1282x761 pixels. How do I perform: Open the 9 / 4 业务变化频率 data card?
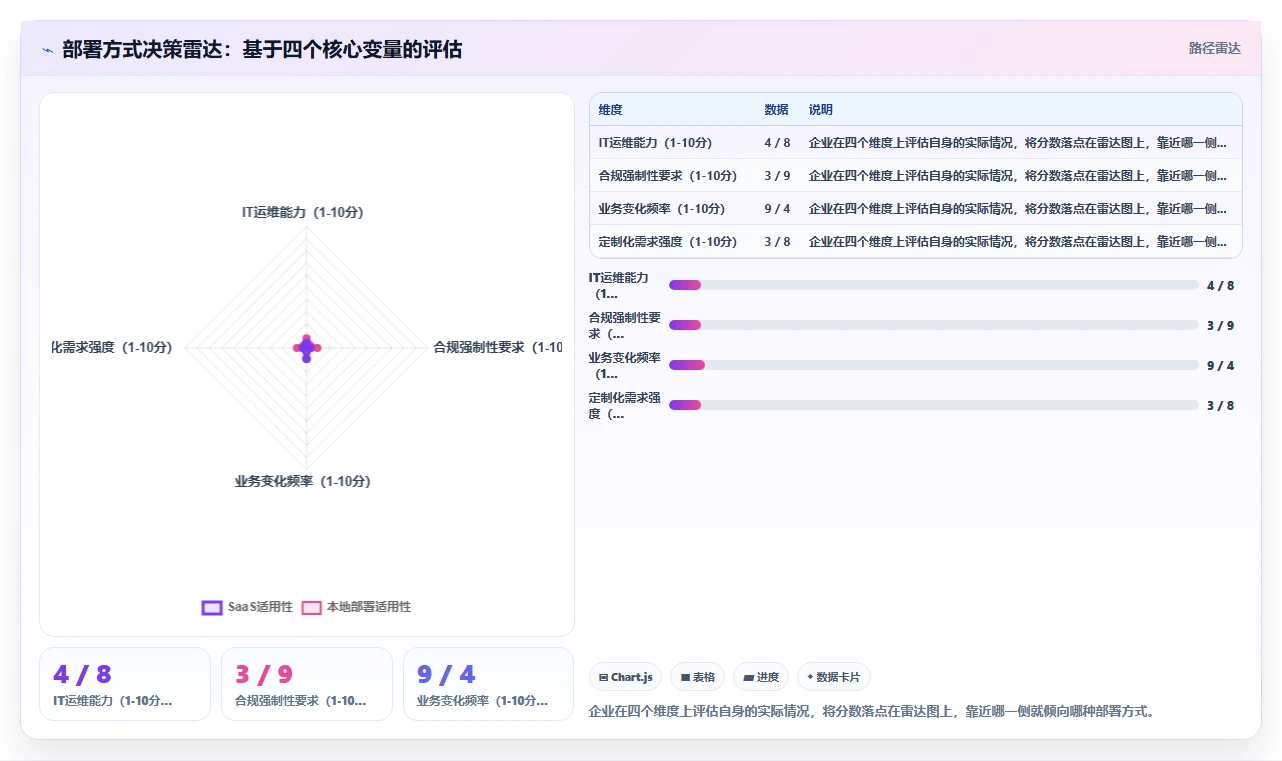click(488, 684)
